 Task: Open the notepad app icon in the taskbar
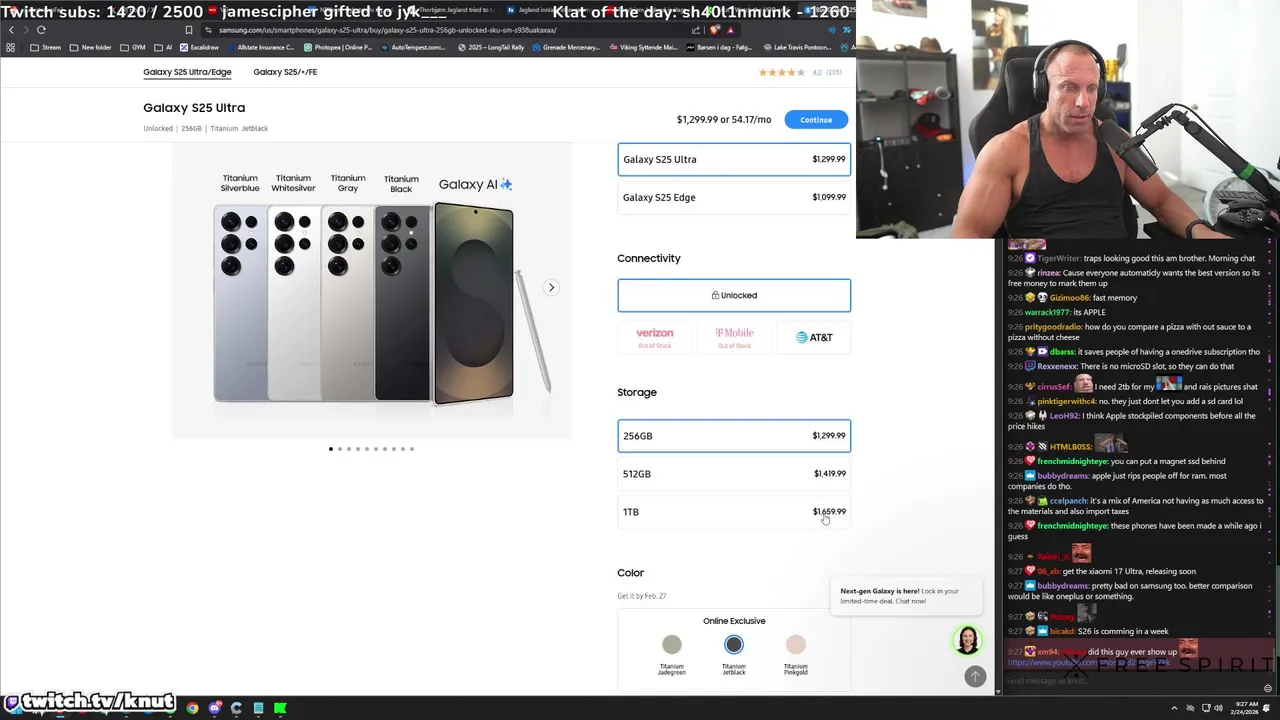pyautogui.click(x=258, y=708)
